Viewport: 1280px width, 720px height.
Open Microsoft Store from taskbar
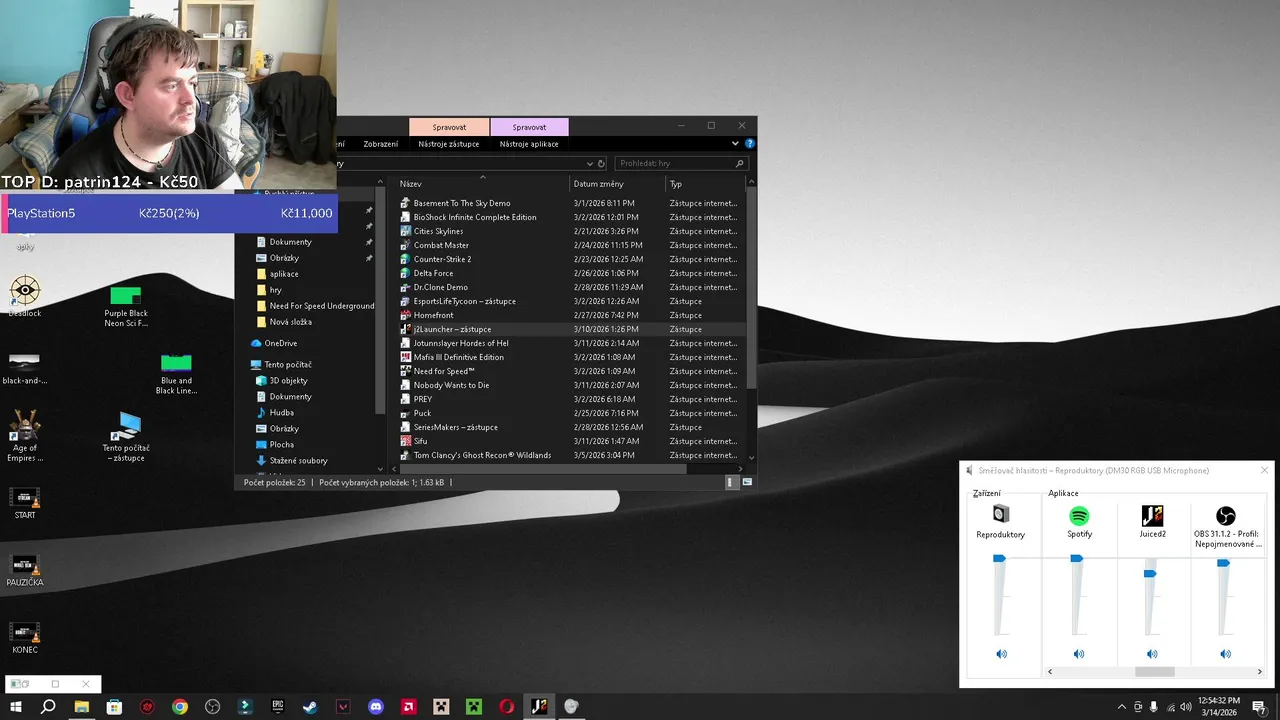pyautogui.click(x=114, y=707)
